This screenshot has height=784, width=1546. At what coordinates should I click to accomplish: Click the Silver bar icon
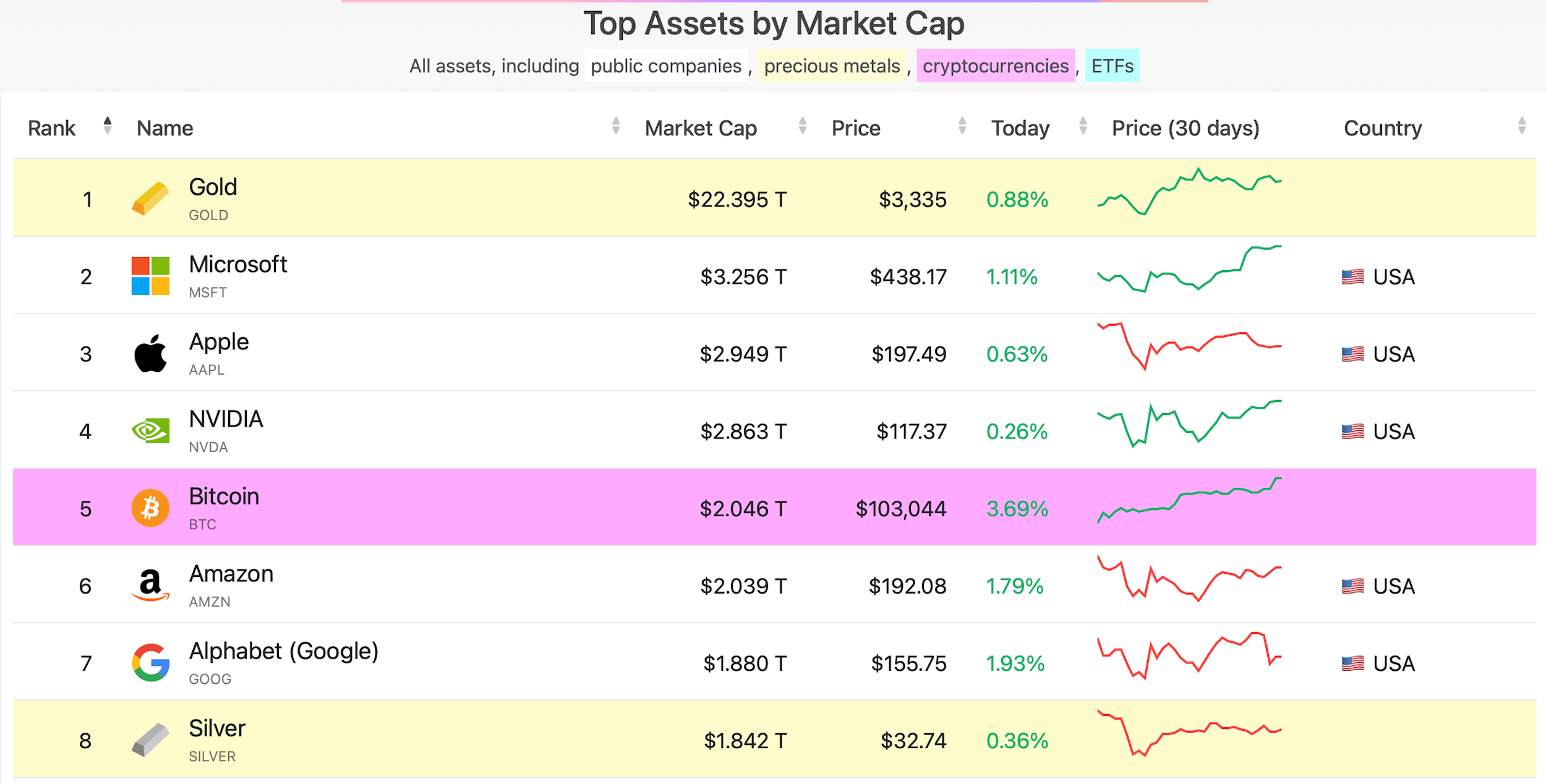point(150,740)
